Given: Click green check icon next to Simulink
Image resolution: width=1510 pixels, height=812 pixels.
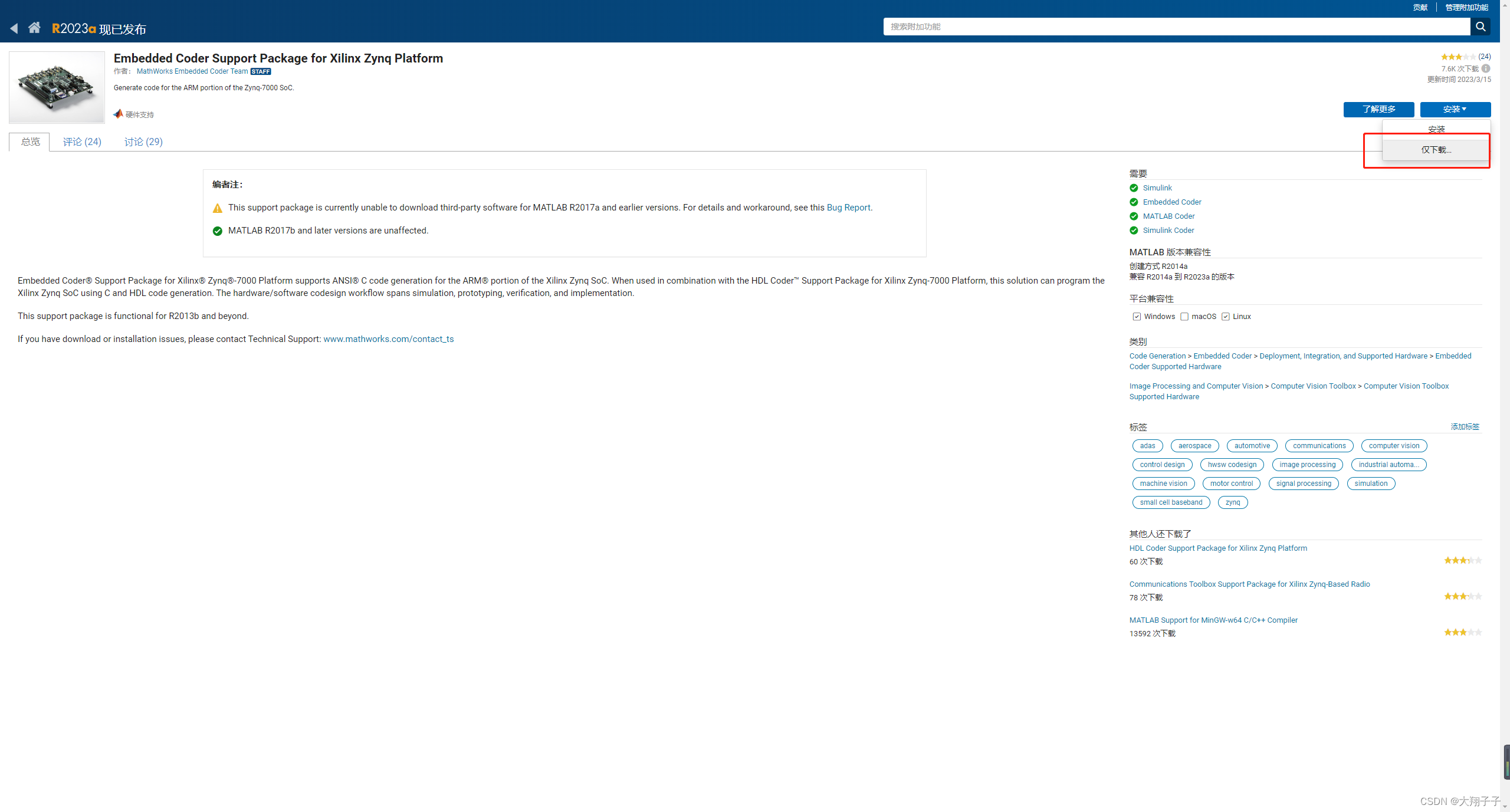Looking at the screenshot, I should click(x=1134, y=188).
